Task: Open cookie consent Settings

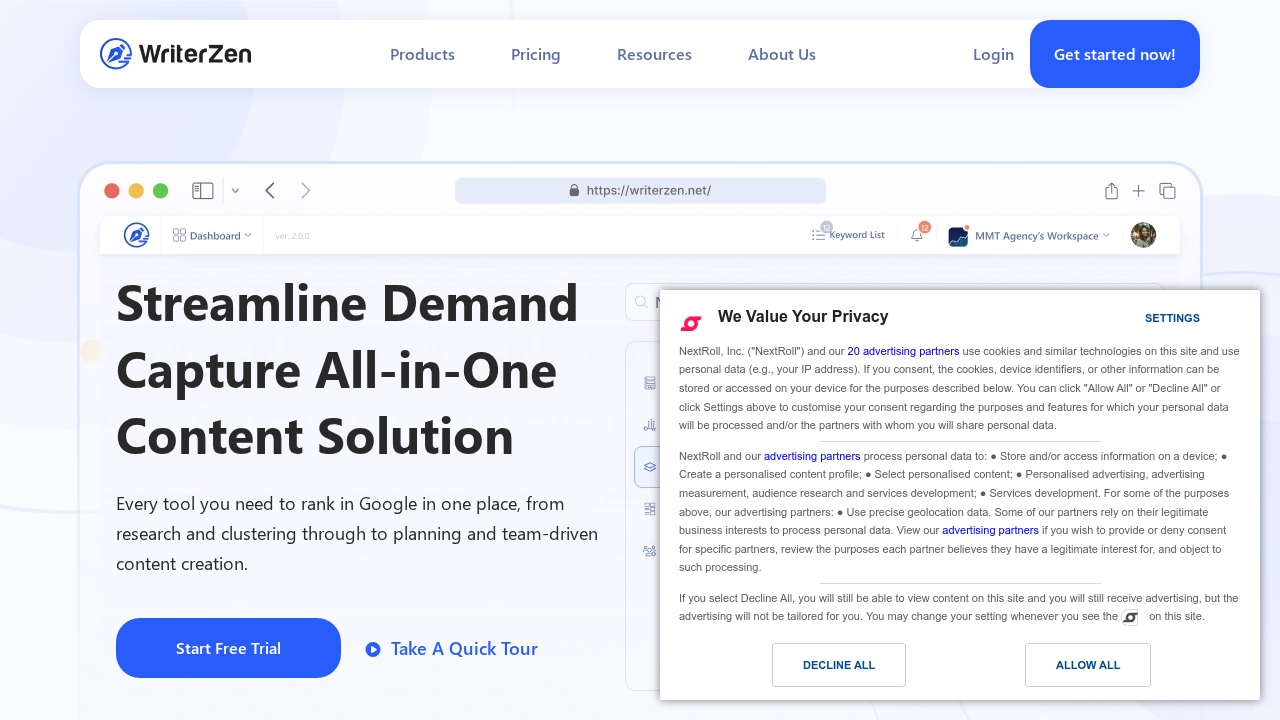Action: coord(1171,318)
